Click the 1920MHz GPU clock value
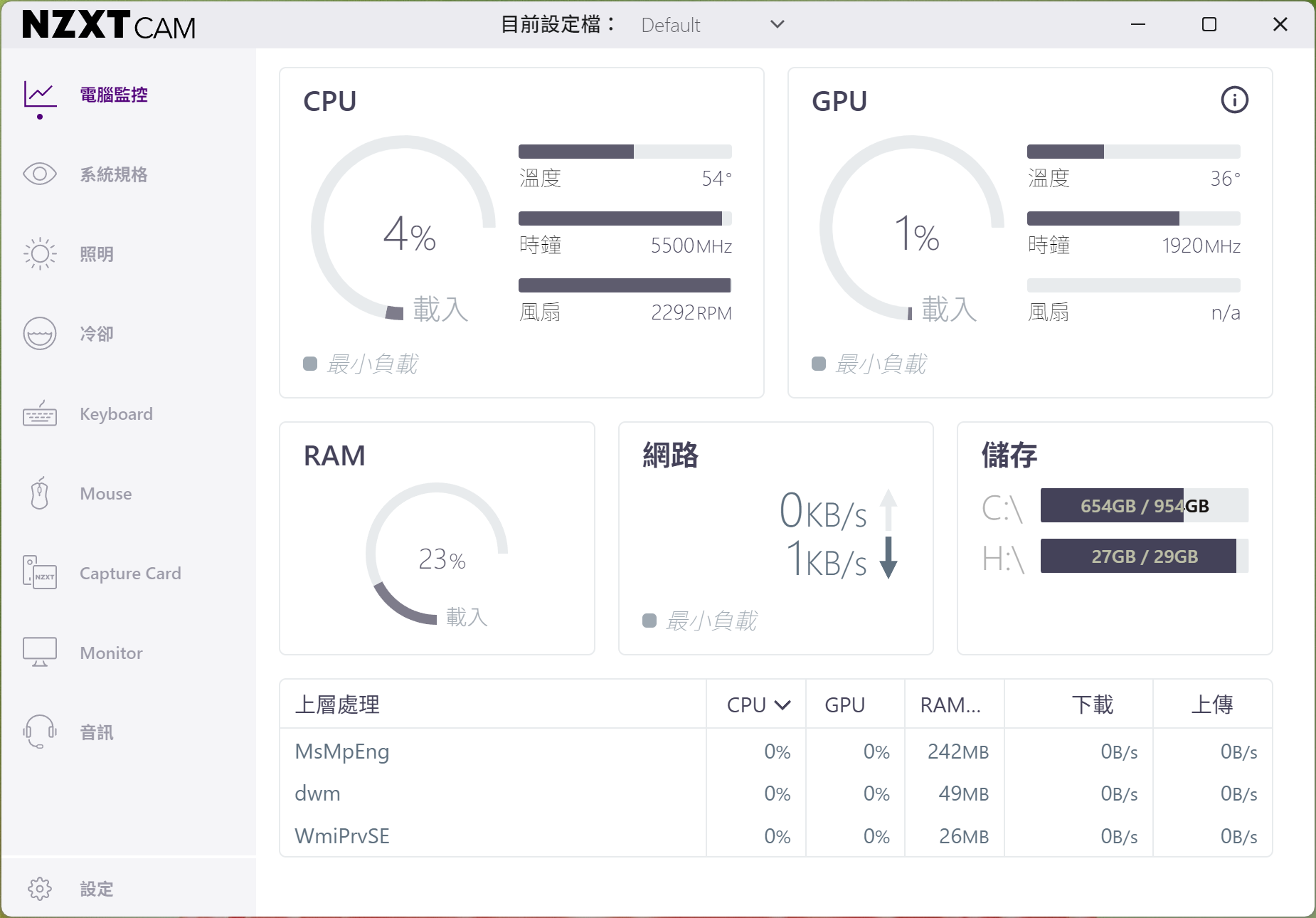Viewport: 1316px width, 918px height. (x=1201, y=246)
